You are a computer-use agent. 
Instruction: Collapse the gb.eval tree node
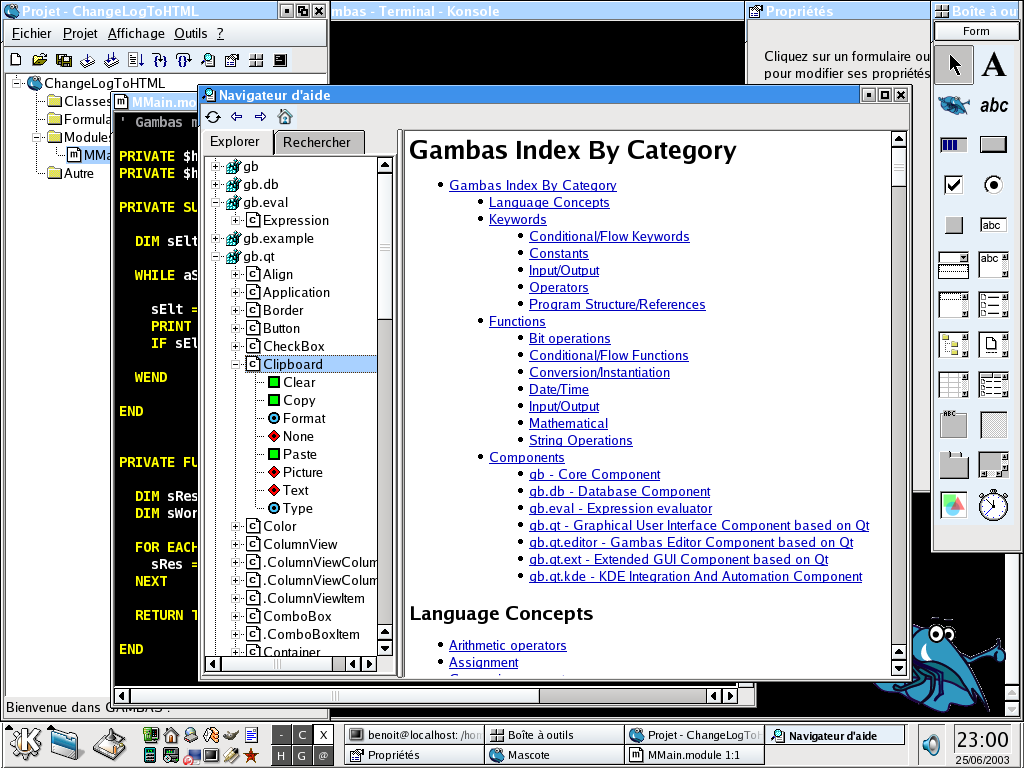(x=216, y=202)
